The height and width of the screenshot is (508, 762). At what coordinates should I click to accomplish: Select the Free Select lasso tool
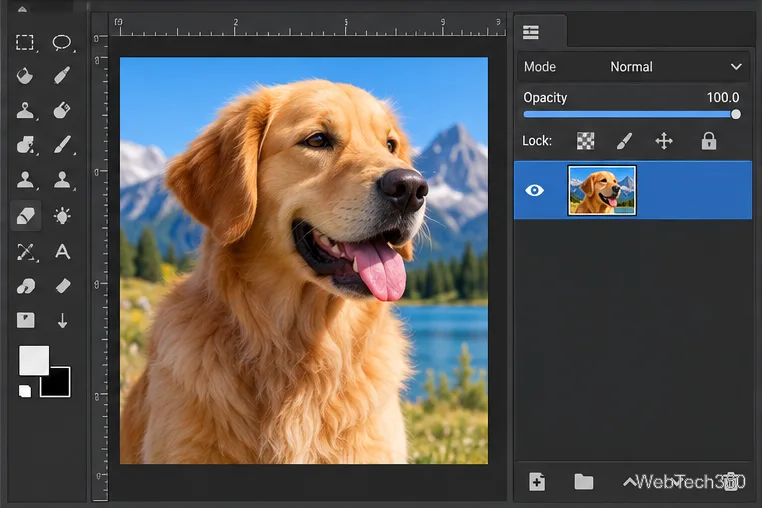(x=62, y=42)
